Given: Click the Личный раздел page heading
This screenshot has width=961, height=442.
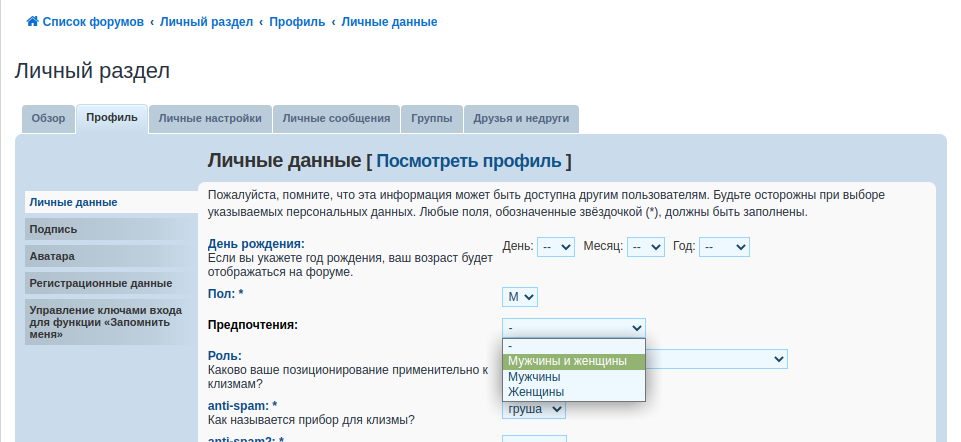Looking at the screenshot, I should [x=92, y=71].
